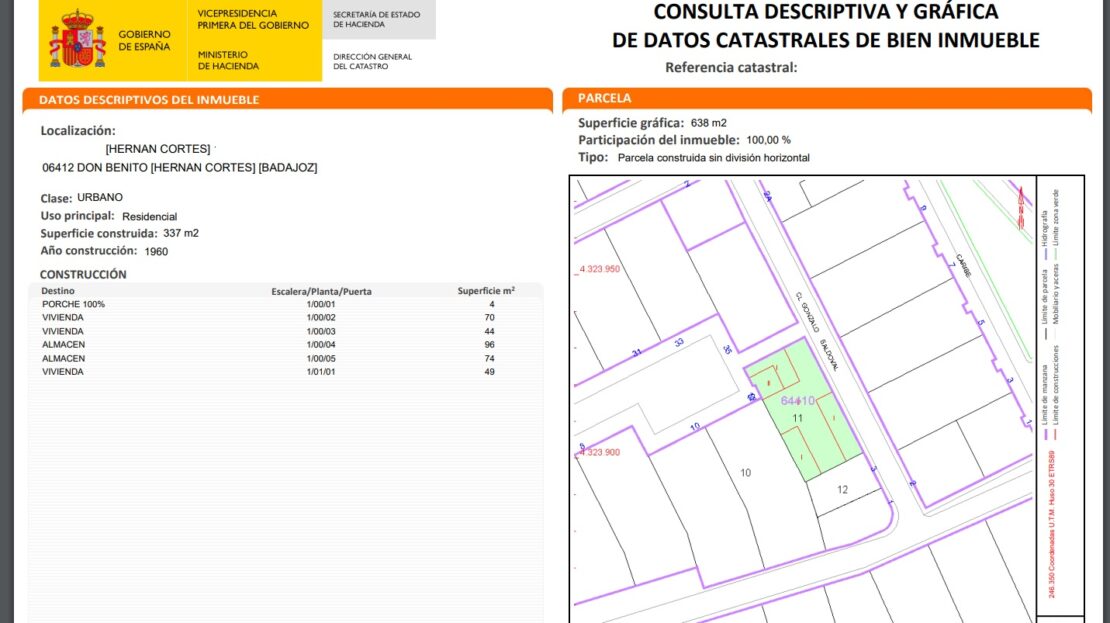This screenshot has width=1110, height=623.
Task: Click the 'CONSTRUCCIÓN' subsection heading
Action: [x=83, y=275]
